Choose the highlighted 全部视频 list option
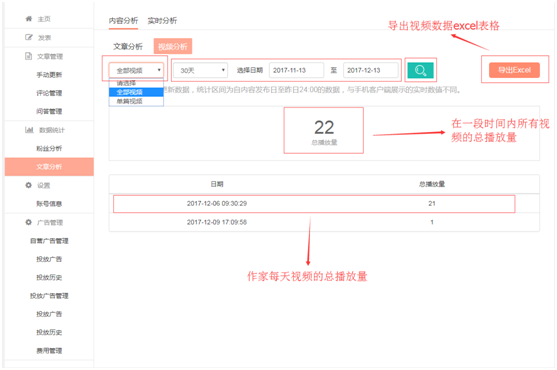 (x=136, y=92)
